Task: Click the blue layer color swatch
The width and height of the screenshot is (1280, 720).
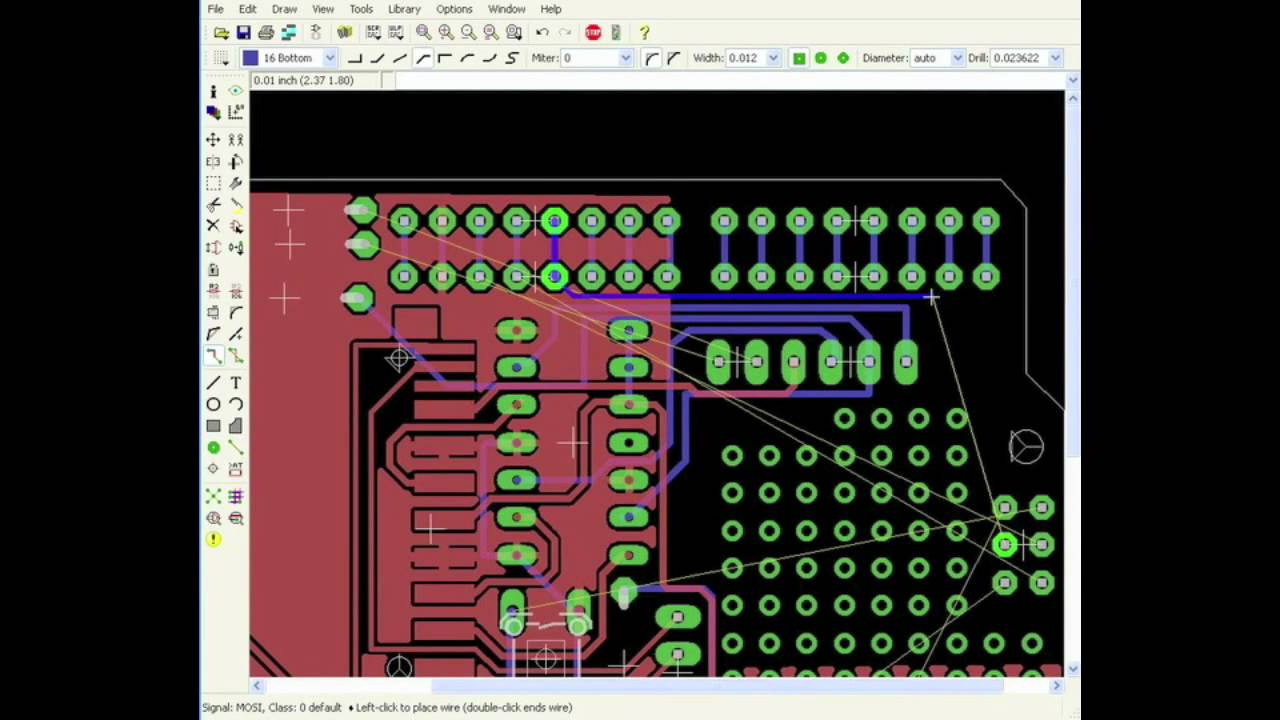Action: [250, 58]
